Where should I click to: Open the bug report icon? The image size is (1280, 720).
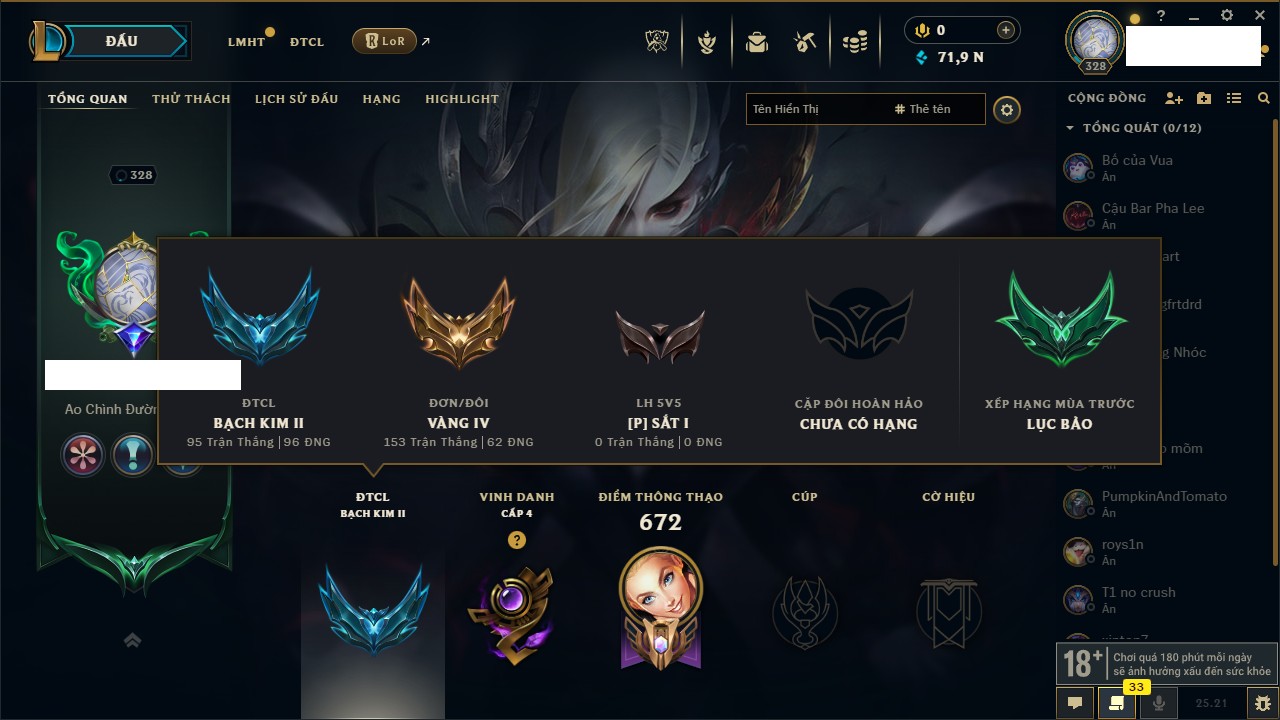(x=1263, y=703)
